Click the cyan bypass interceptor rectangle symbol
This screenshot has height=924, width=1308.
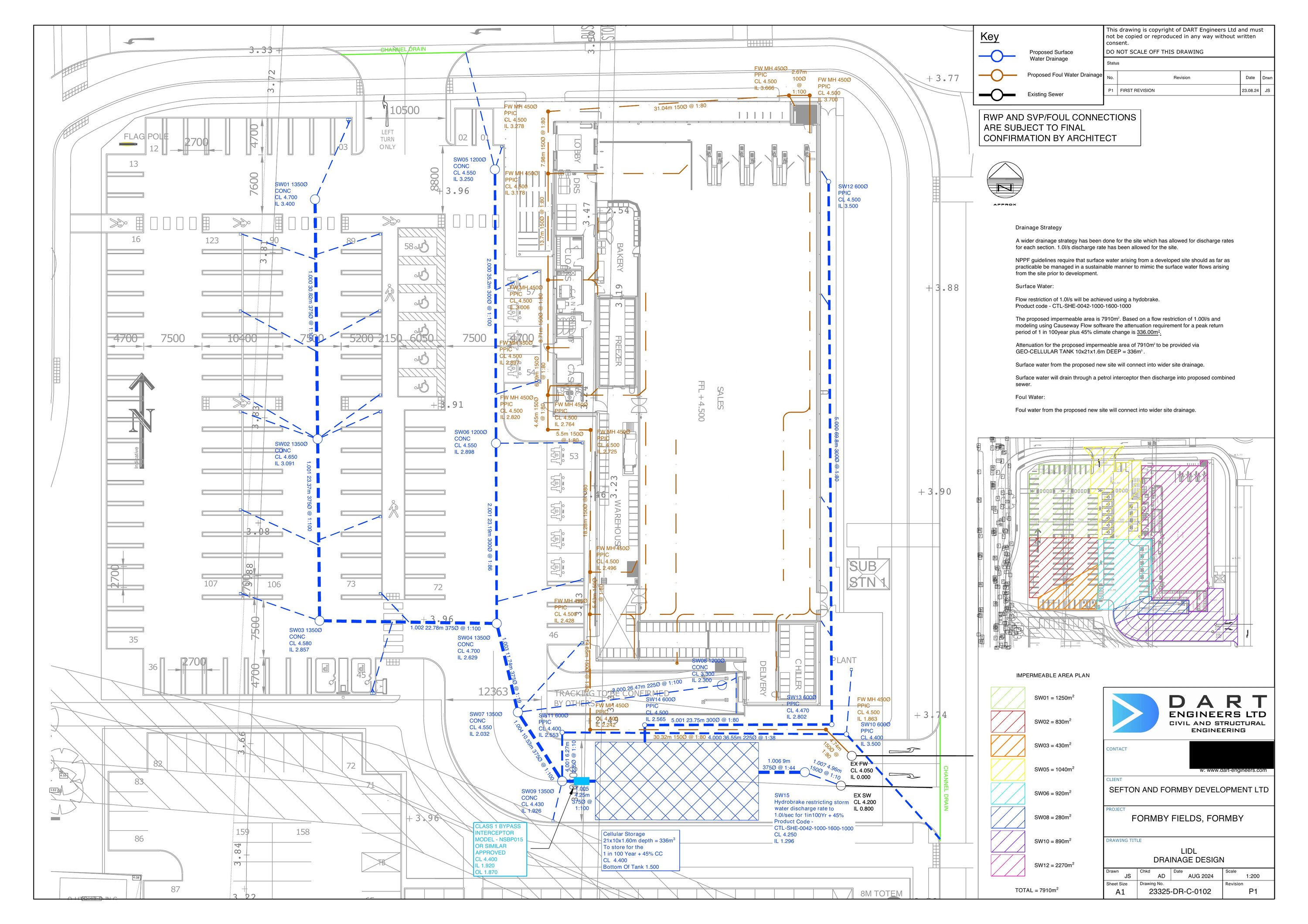coord(581,781)
